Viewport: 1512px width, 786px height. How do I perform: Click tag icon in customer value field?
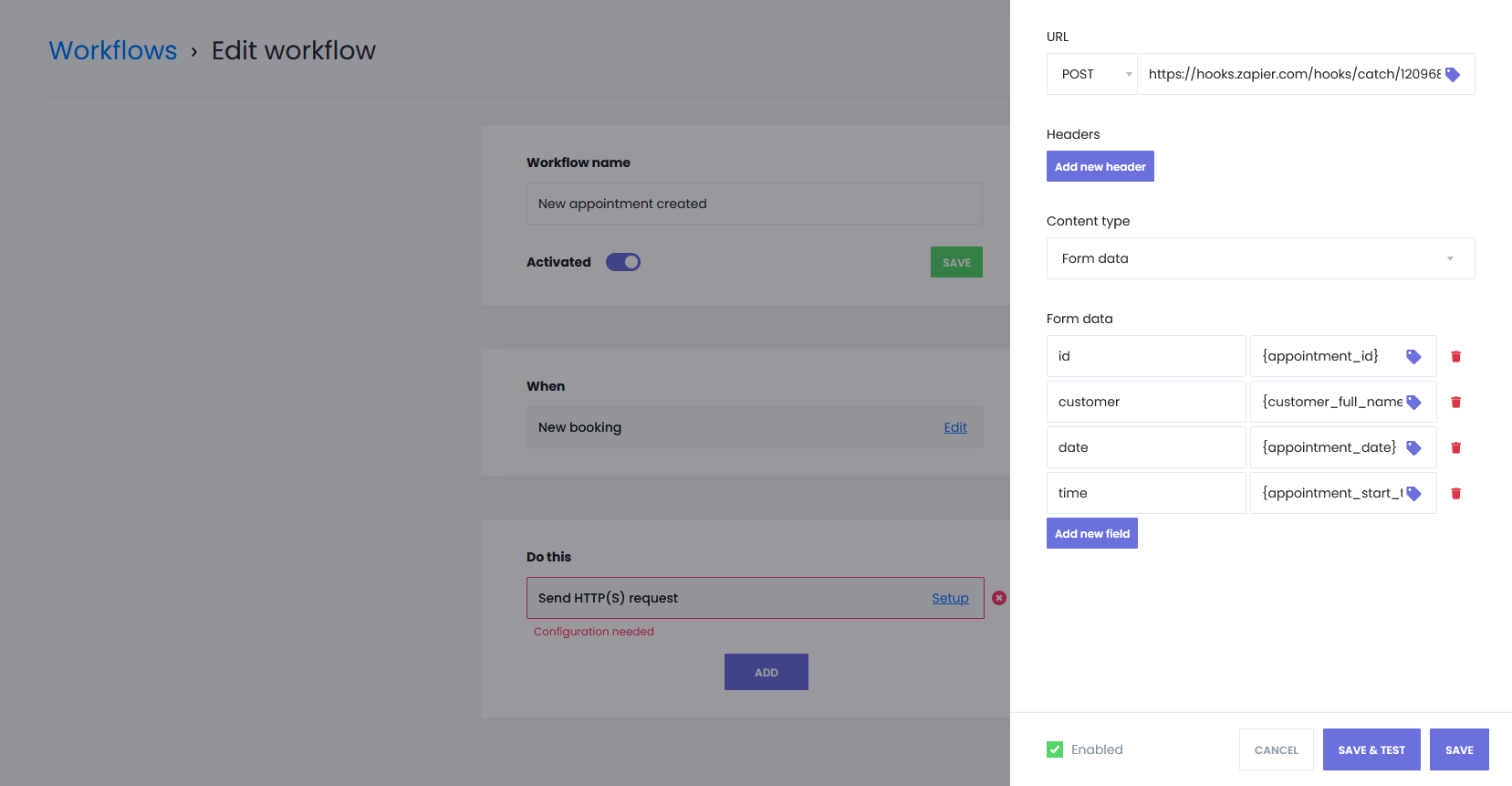pos(1413,403)
